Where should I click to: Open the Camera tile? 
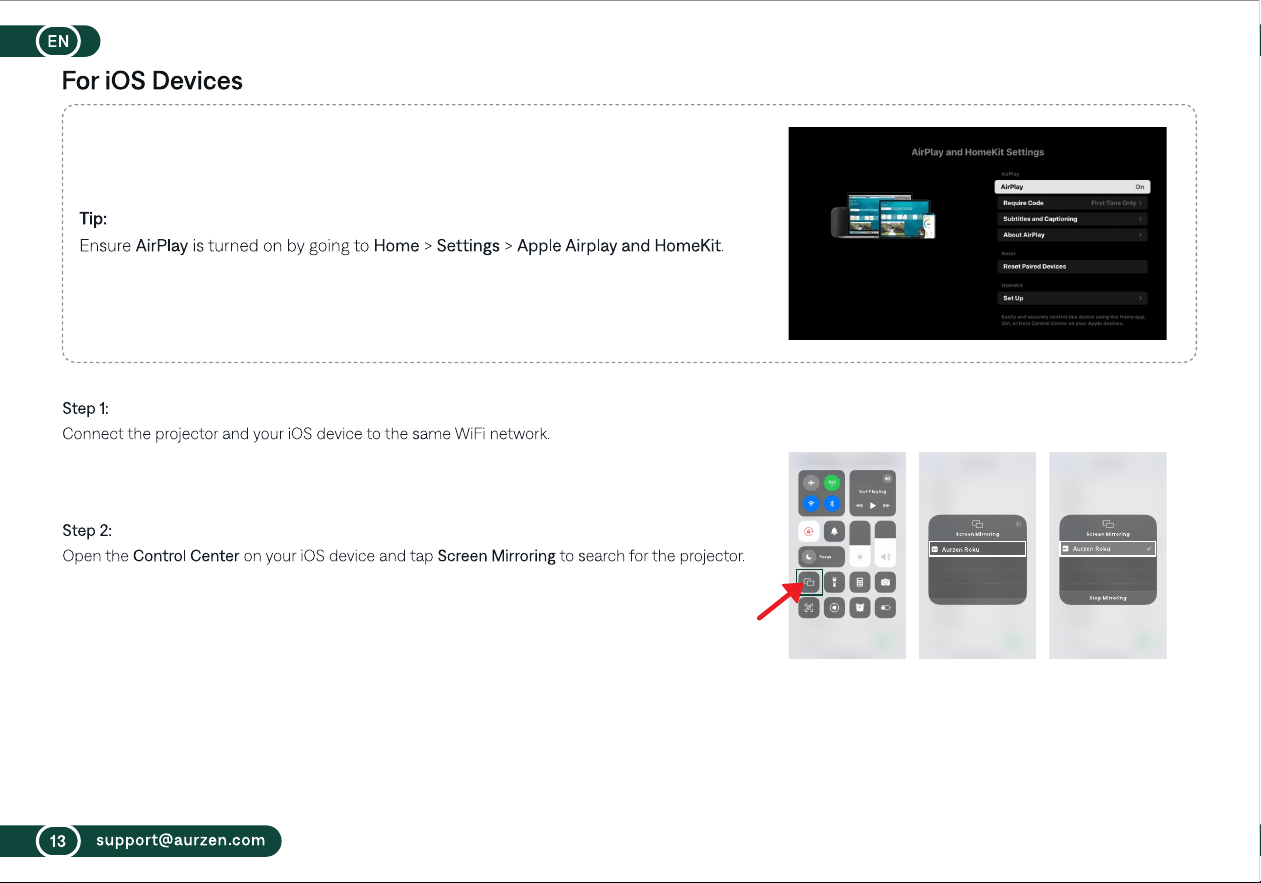(885, 582)
